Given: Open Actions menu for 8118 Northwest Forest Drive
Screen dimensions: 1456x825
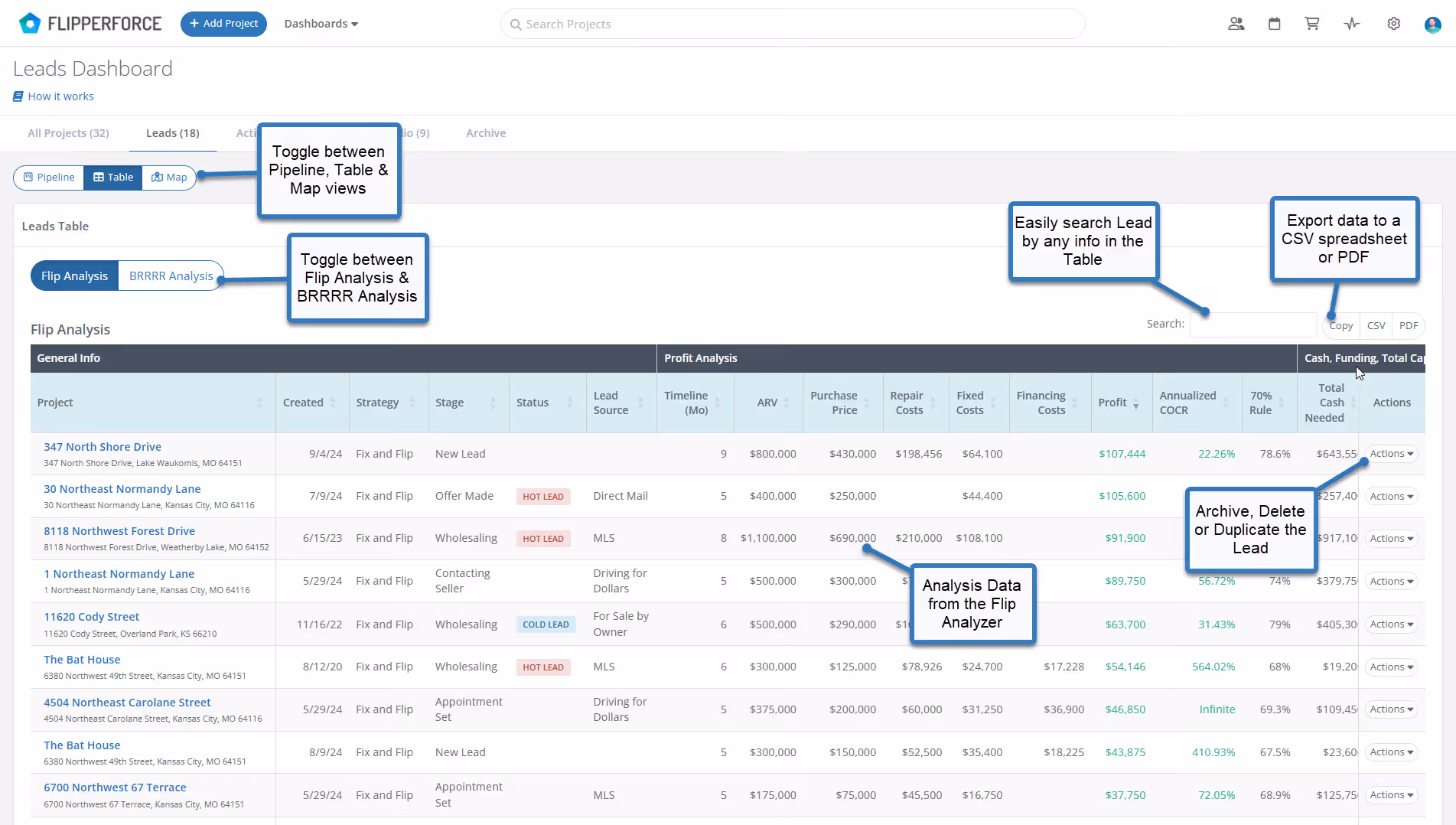Looking at the screenshot, I should (1391, 539).
